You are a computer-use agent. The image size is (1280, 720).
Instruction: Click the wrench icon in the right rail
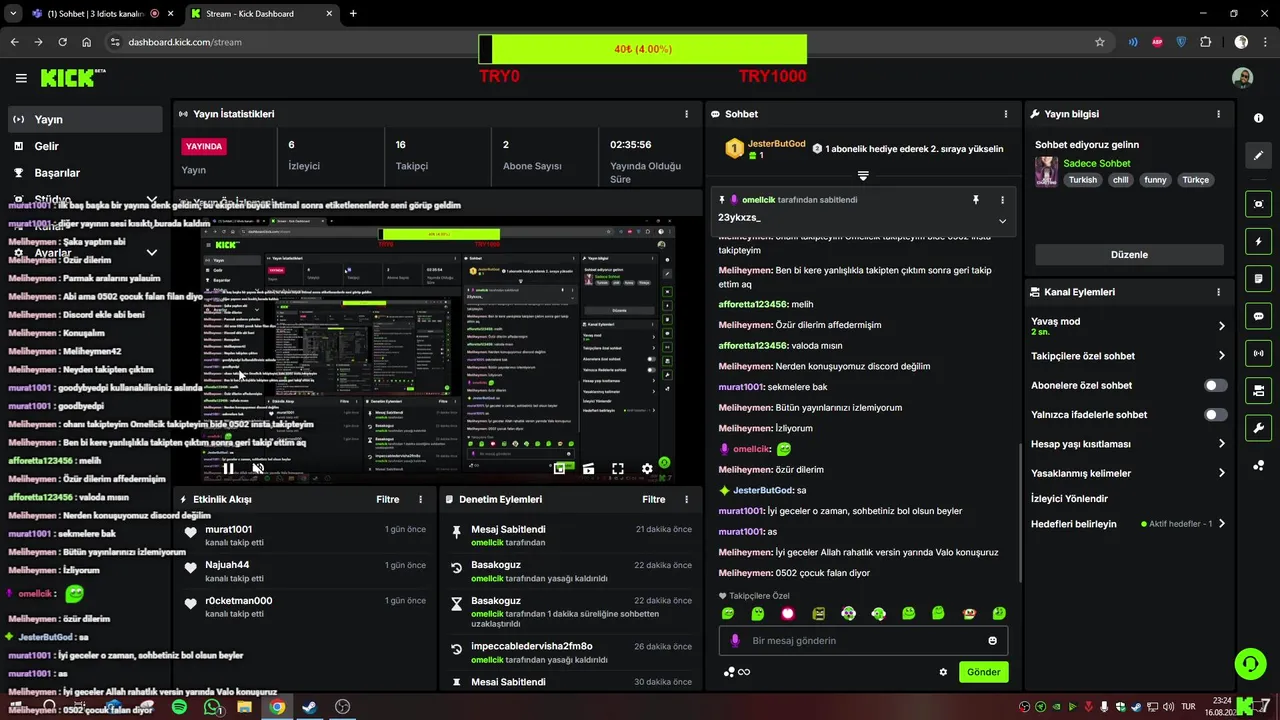tap(1258, 428)
